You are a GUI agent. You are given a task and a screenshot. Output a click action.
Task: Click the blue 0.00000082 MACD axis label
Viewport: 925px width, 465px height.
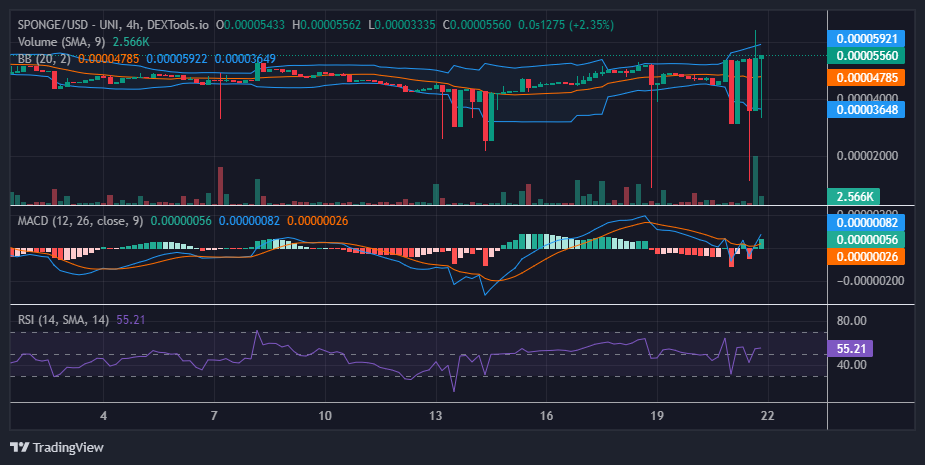(x=866, y=222)
